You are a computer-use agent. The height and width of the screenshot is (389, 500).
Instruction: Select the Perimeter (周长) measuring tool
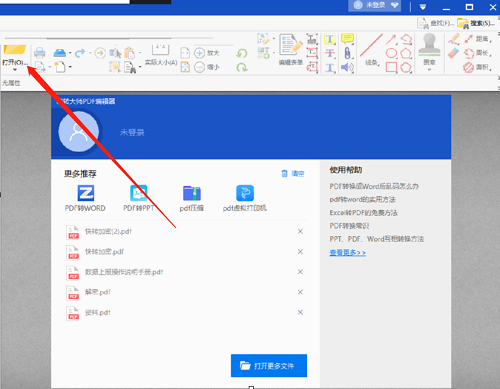[477, 53]
